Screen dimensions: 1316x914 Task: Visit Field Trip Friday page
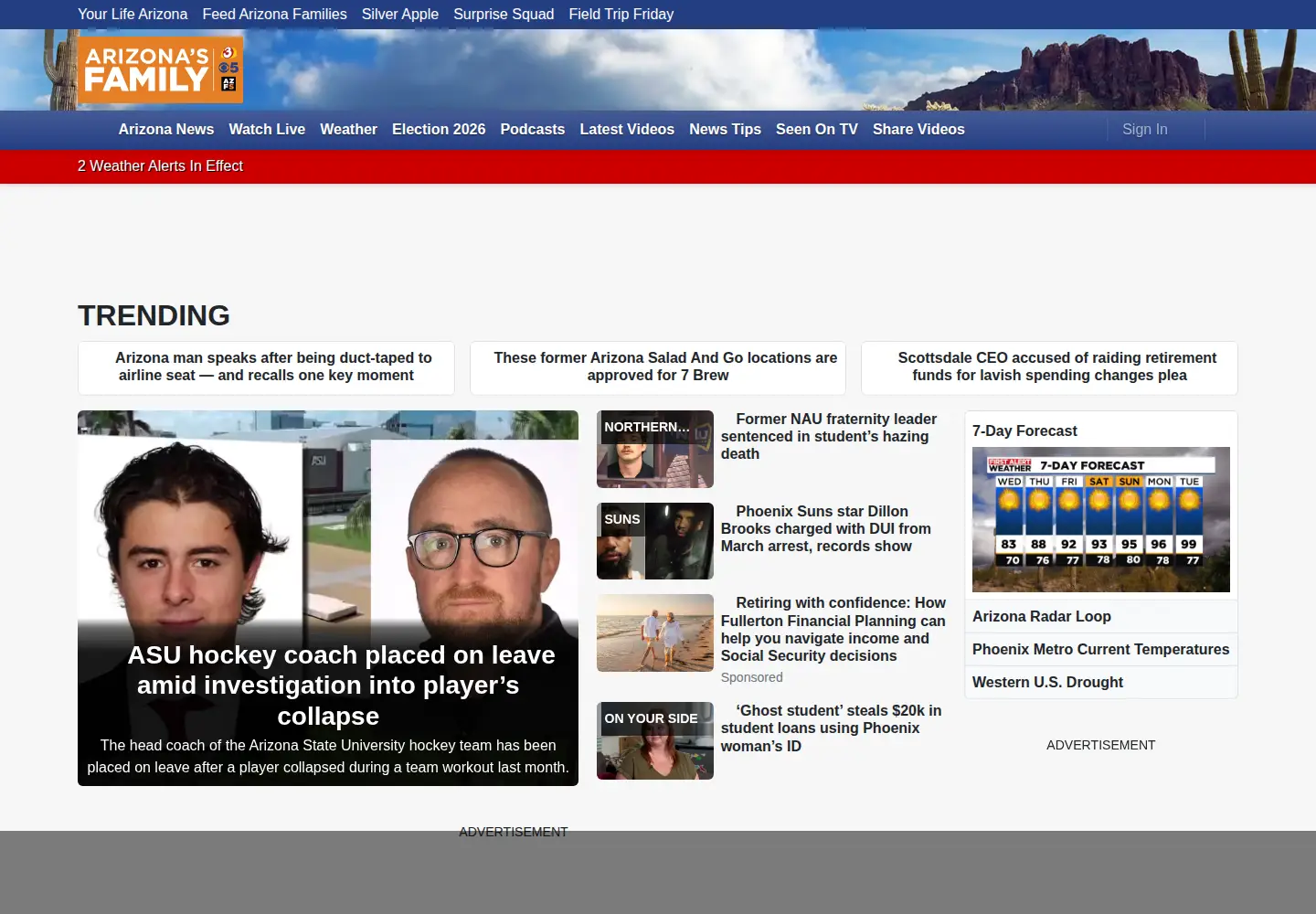pos(621,15)
